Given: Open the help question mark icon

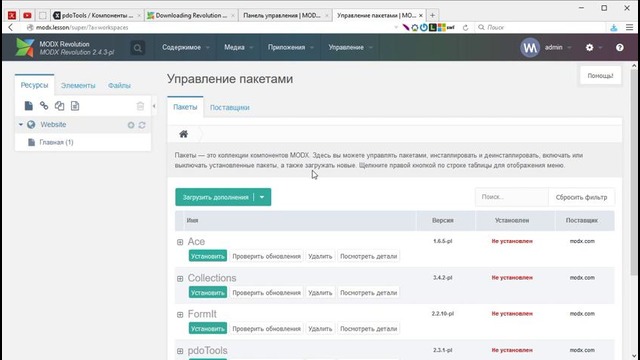Looking at the screenshot, I should (x=620, y=47).
